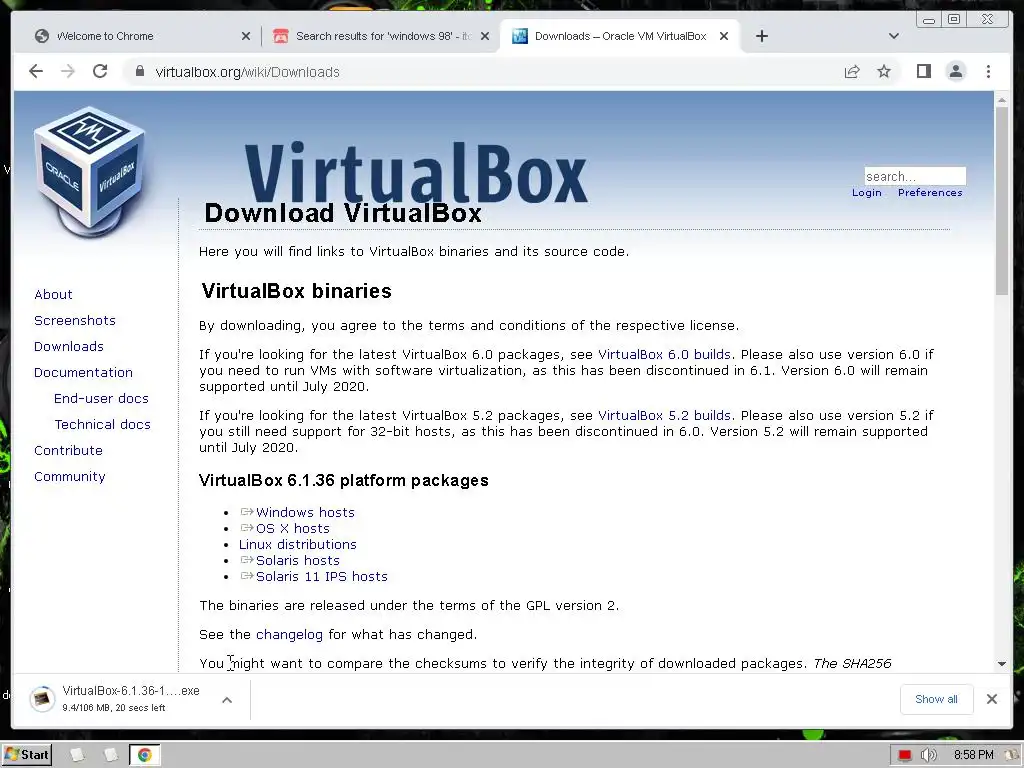
Task: Open Downloads in the sidebar
Action: click(69, 347)
